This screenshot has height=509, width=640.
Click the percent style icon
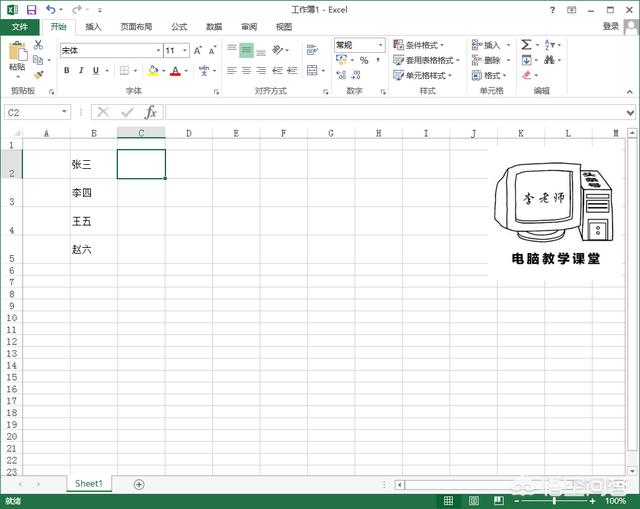[x=364, y=60]
